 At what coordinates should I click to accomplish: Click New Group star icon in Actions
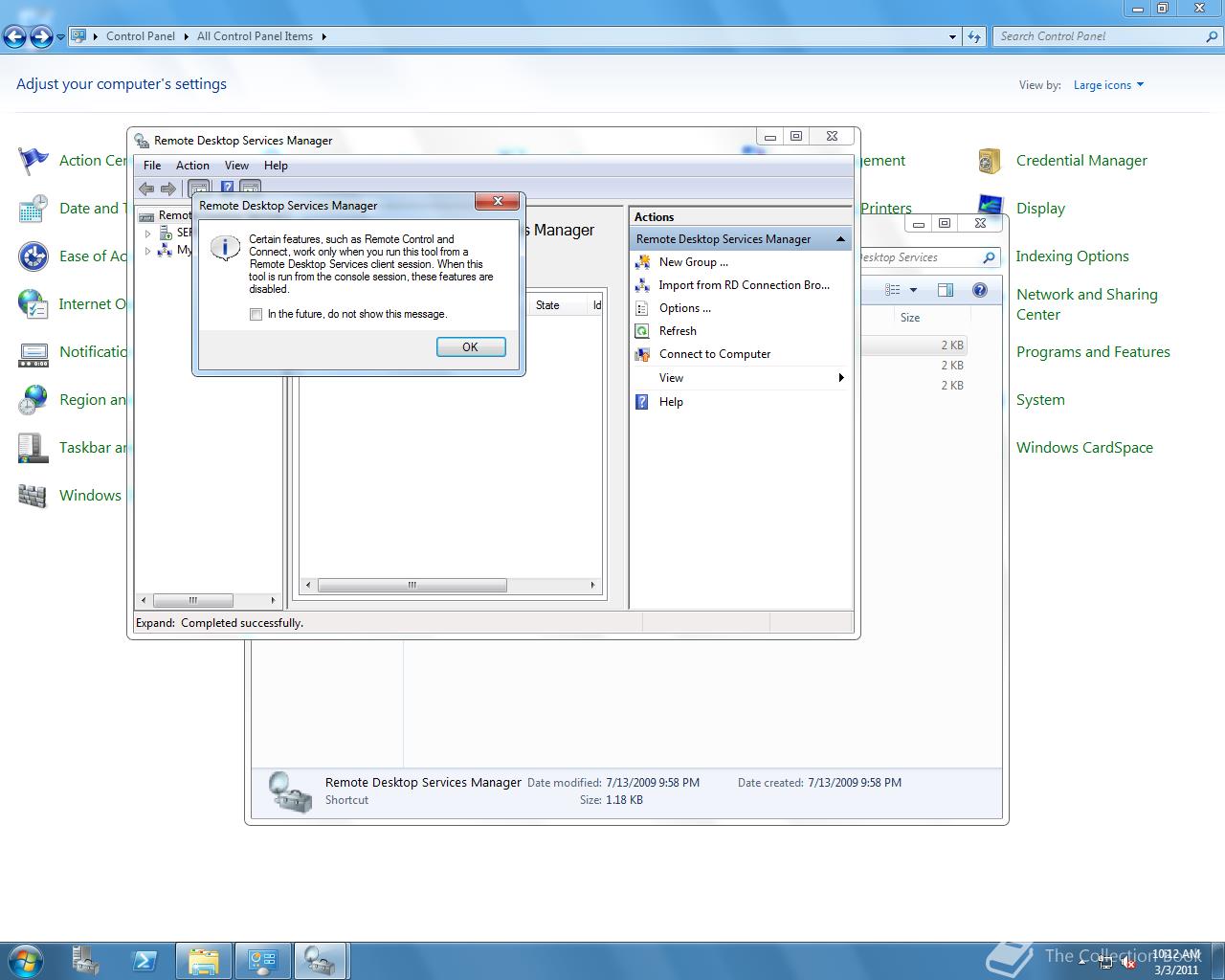pyautogui.click(x=642, y=262)
